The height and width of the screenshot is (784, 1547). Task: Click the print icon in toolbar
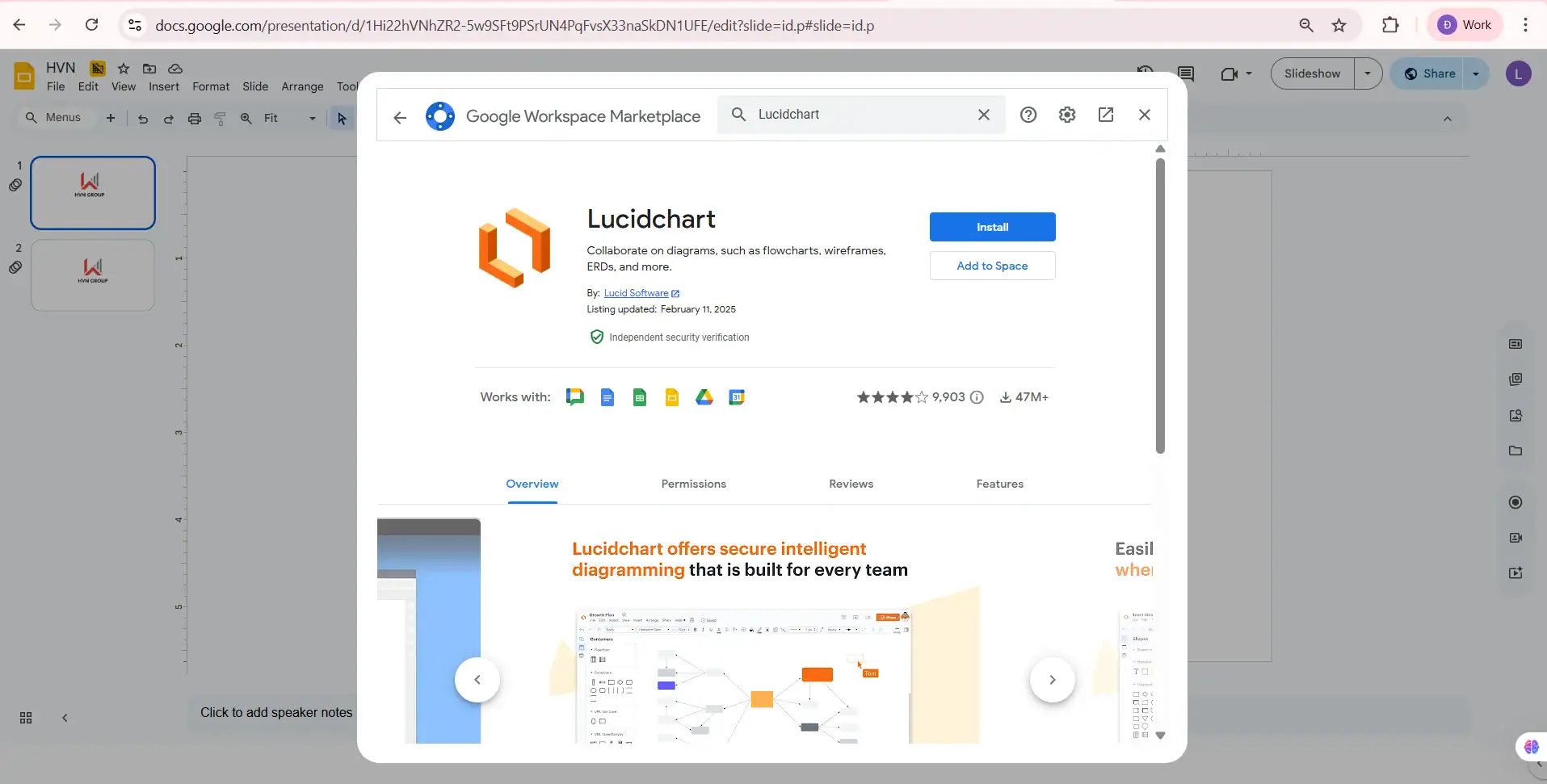tap(195, 119)
